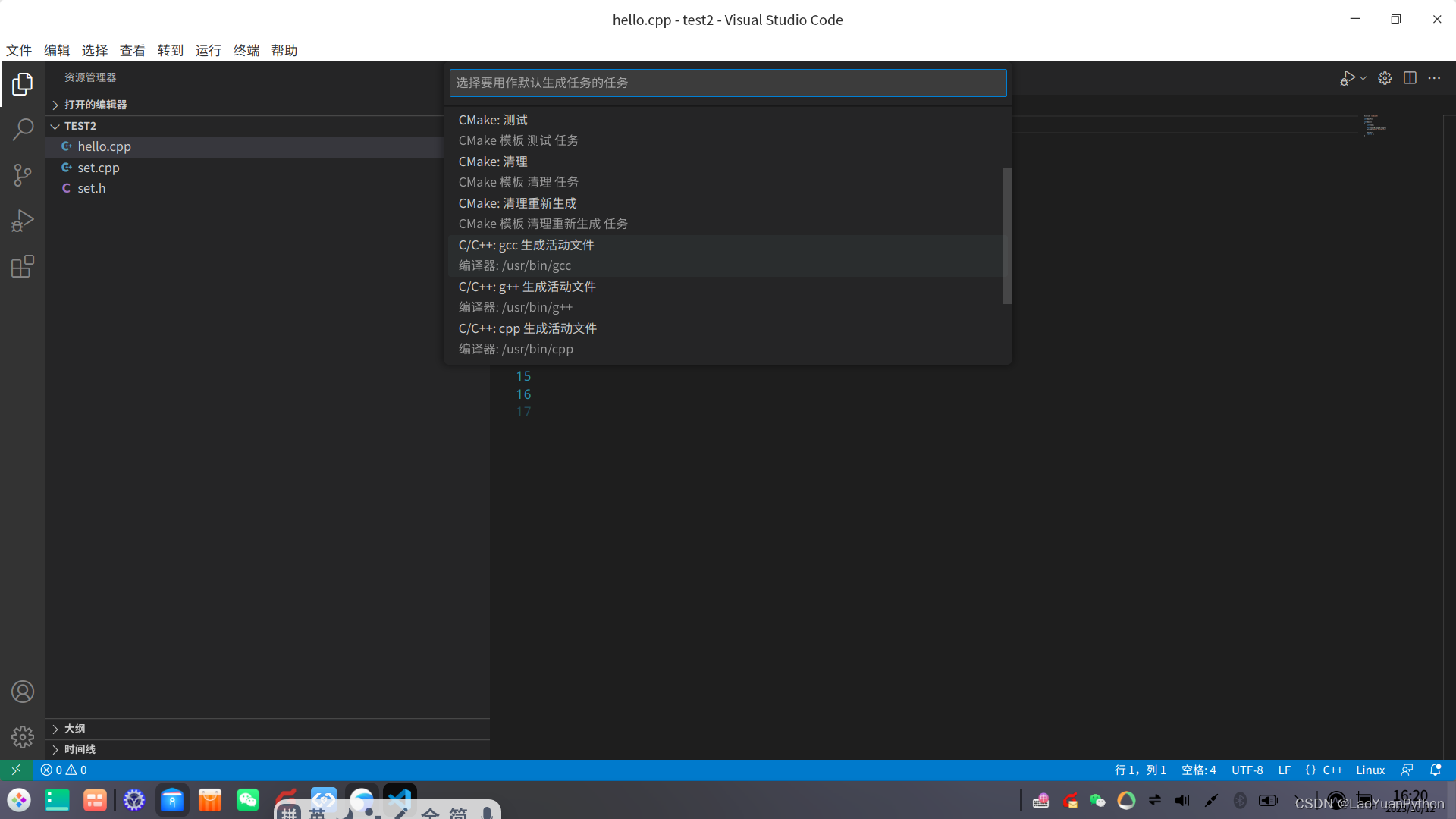
Task: Click the 空格: 4 indentation indicator
Action: (x=1199, y=770)
